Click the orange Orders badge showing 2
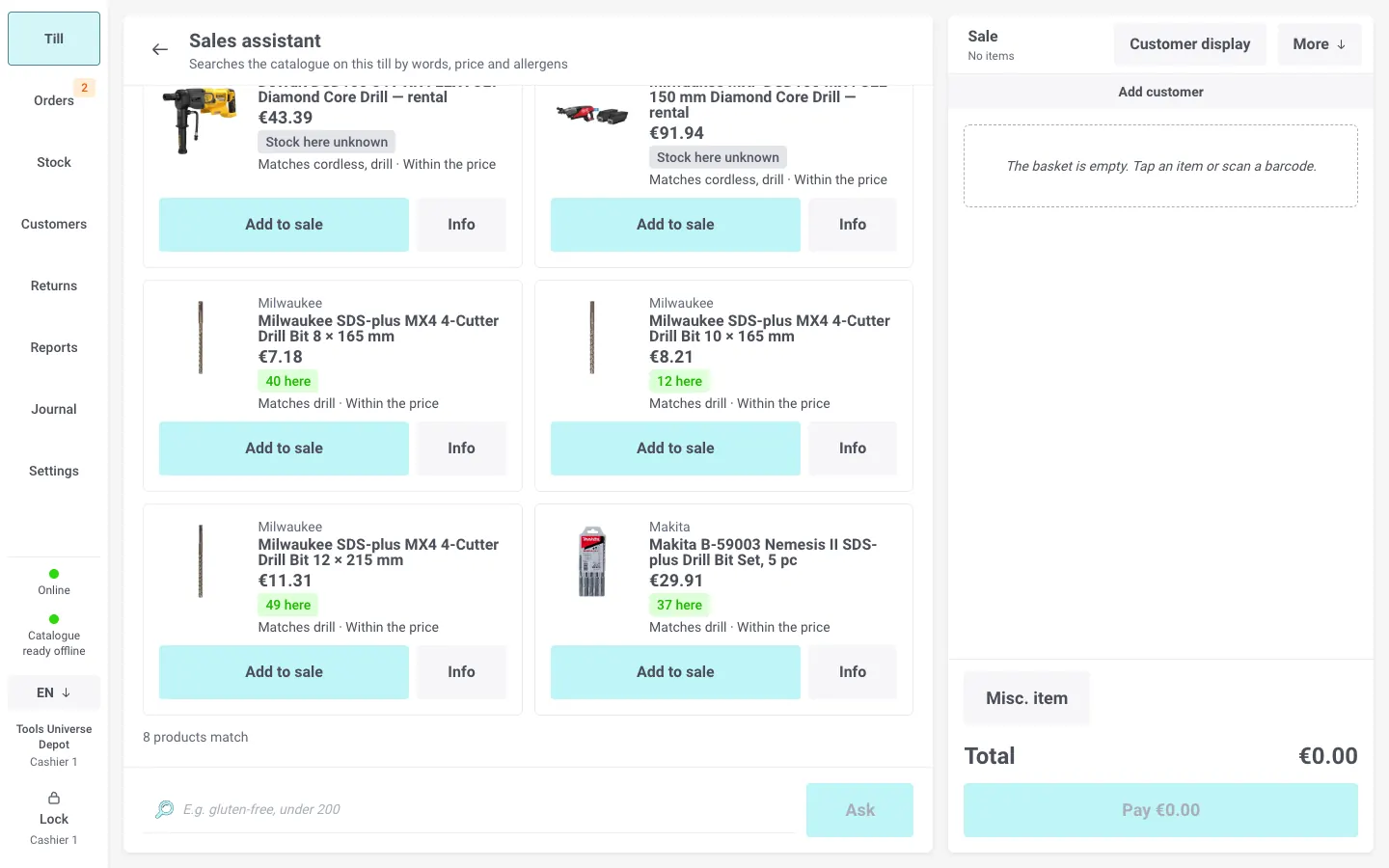 pyautogui.click(x=85, y=88)
